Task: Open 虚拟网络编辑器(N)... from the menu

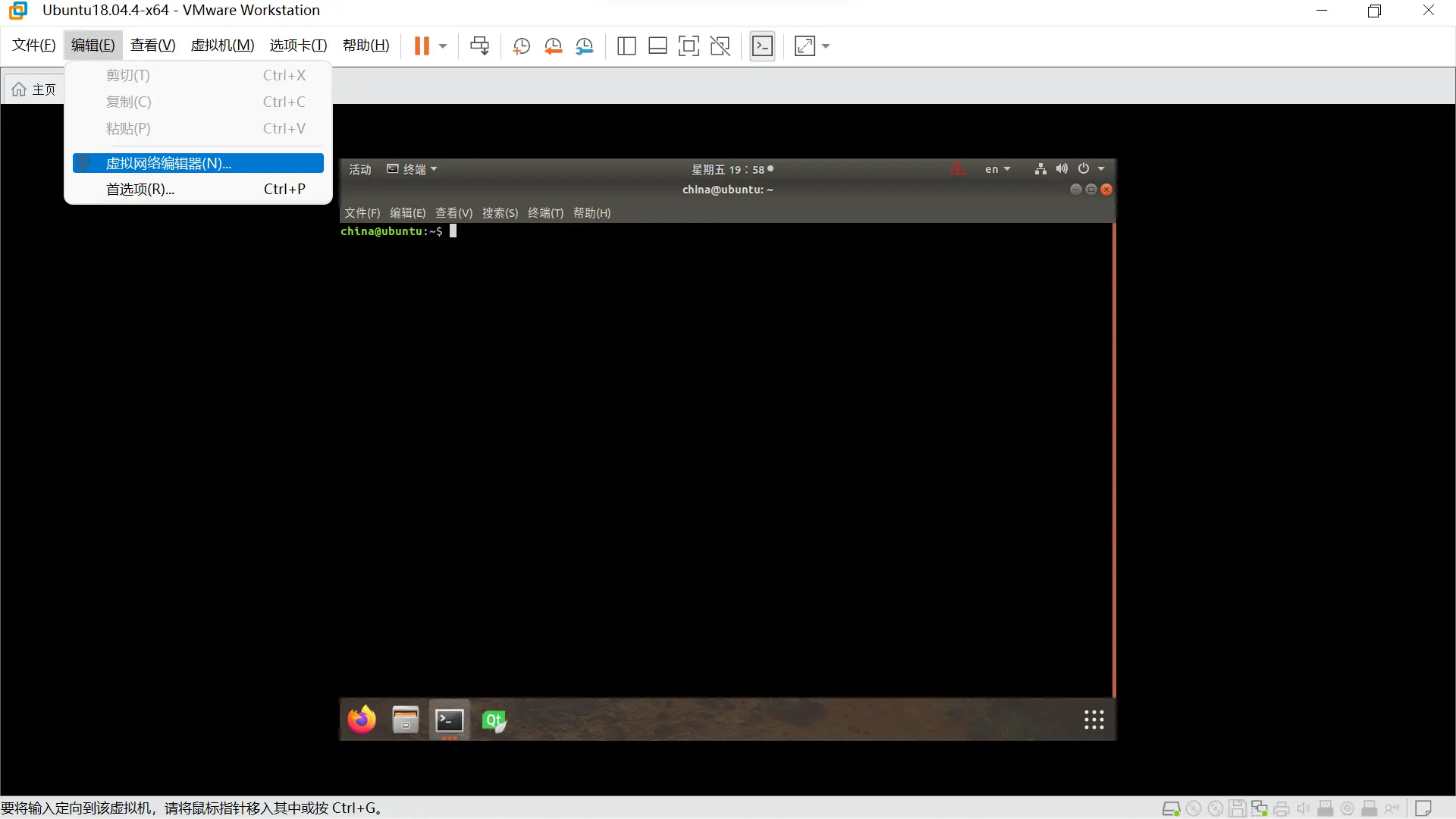Action: click(x=198, y=163)
